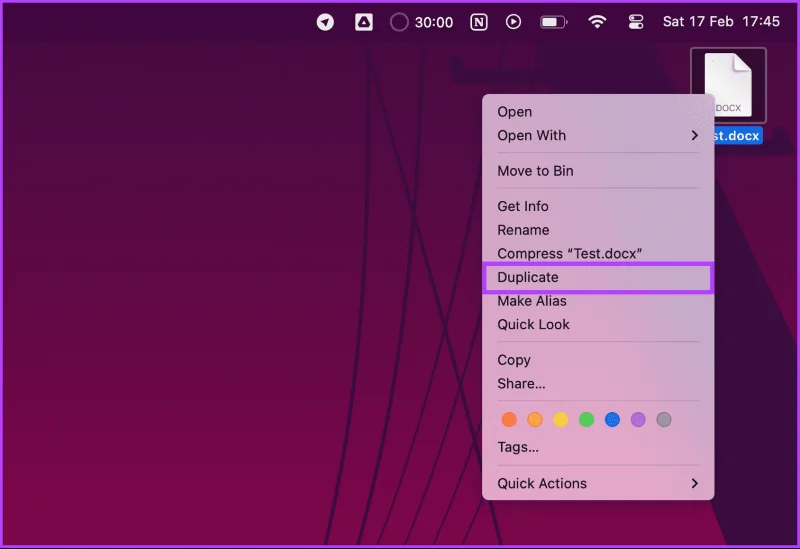Click Share… menu entry
Screen dimensions: 800x549
[x=598, y=384]
